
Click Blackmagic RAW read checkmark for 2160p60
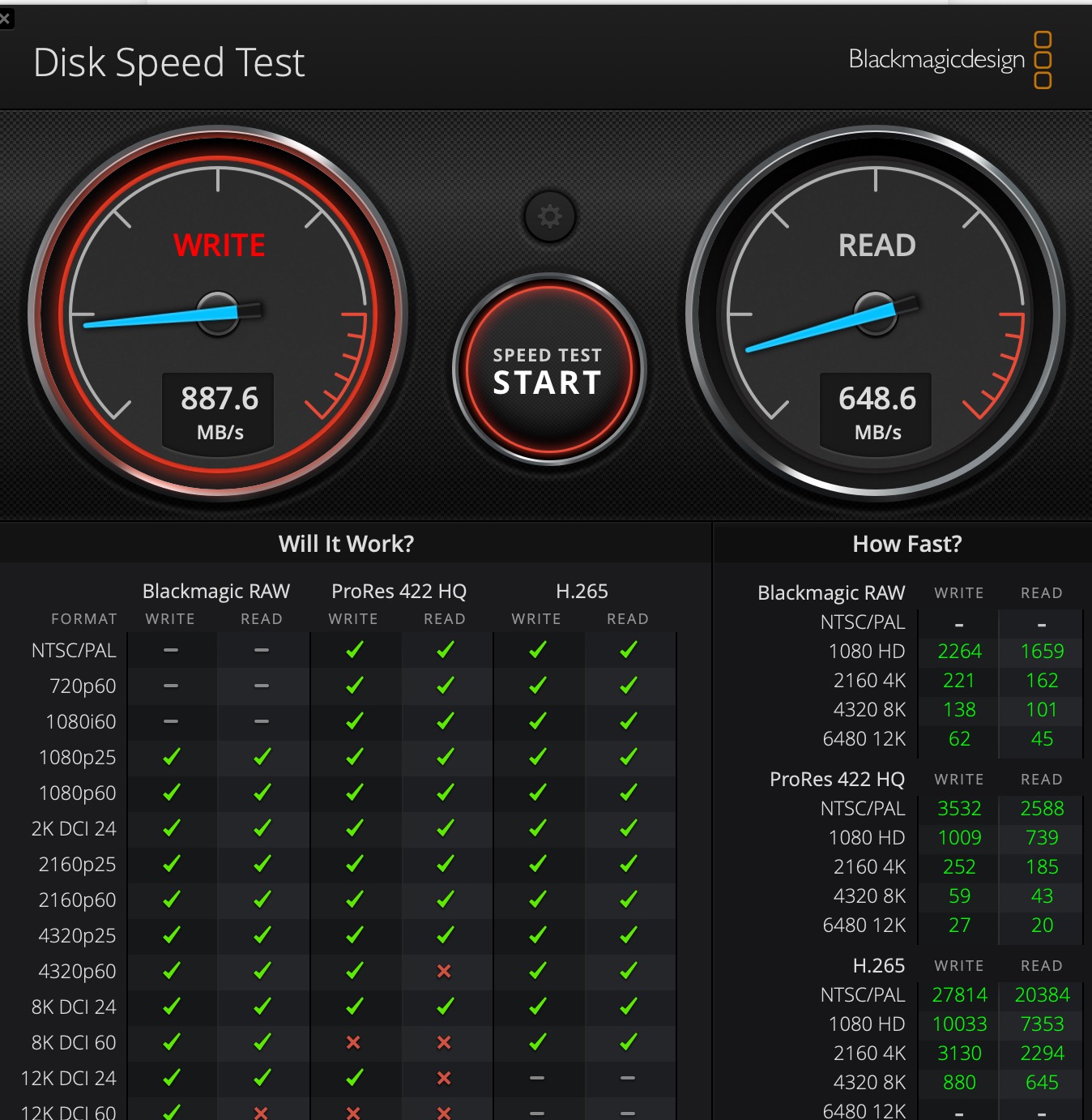coord(262,900)
